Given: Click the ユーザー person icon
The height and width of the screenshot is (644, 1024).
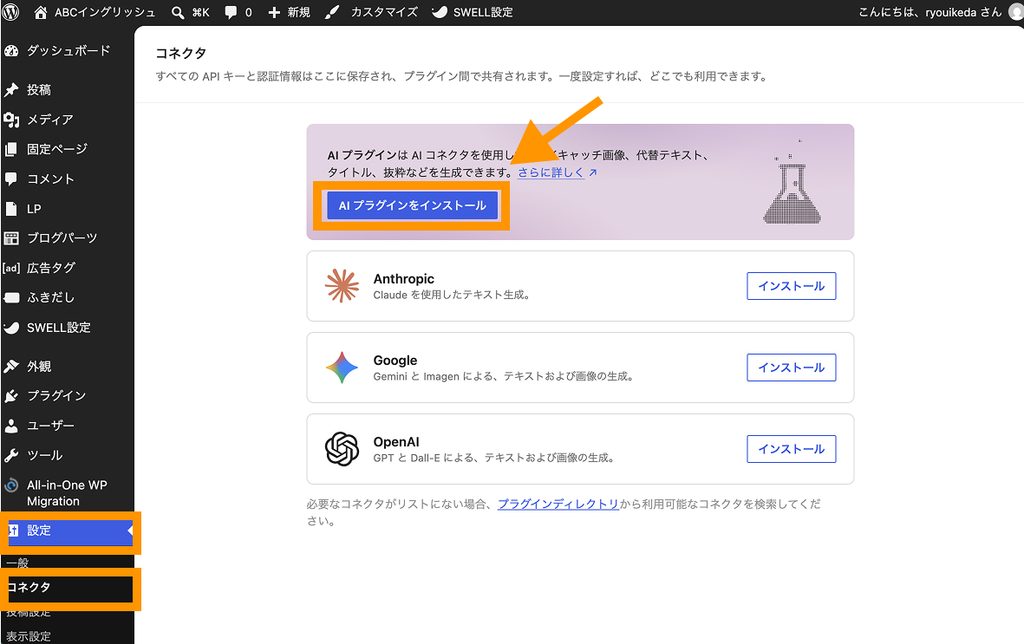Looking at the screenshot, I should point(11,426).
